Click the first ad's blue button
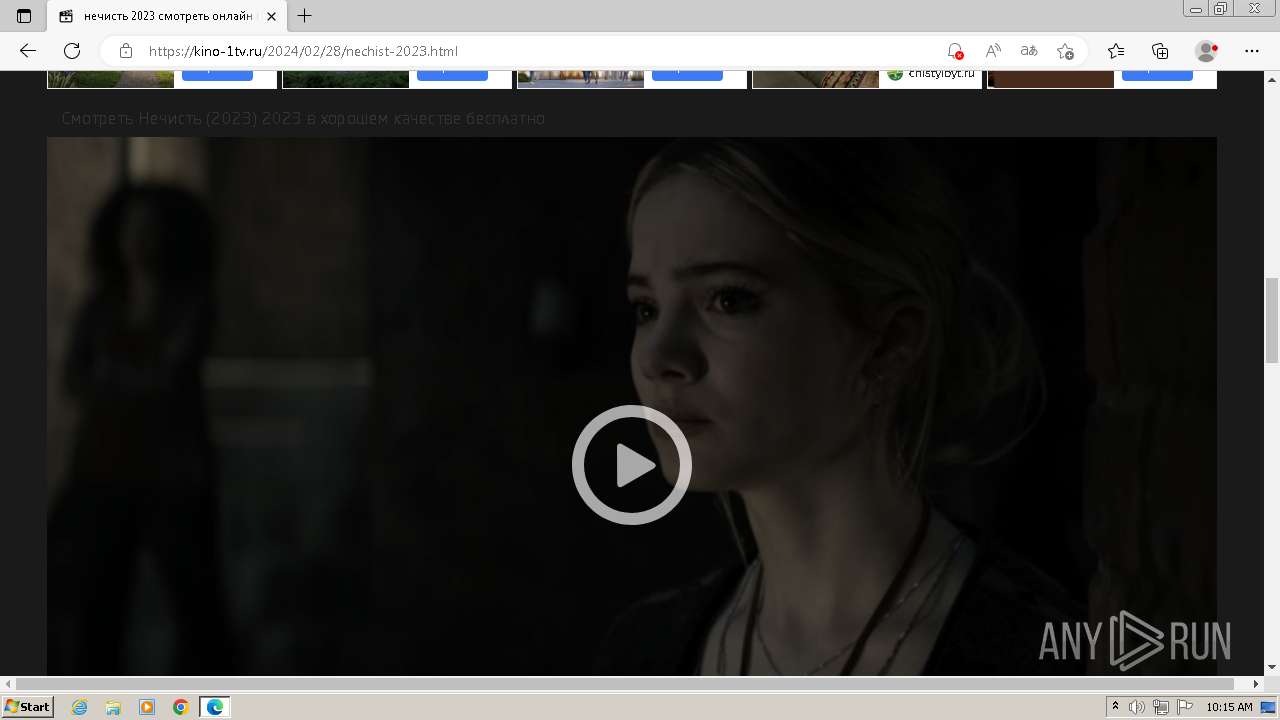The height and width of the screenshot is (720, 1280). click(x=217, y=75)
